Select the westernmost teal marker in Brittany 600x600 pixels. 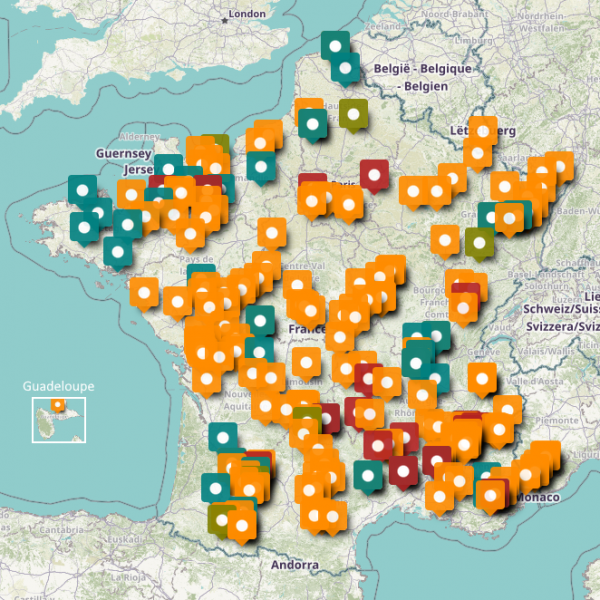(82, 188)
